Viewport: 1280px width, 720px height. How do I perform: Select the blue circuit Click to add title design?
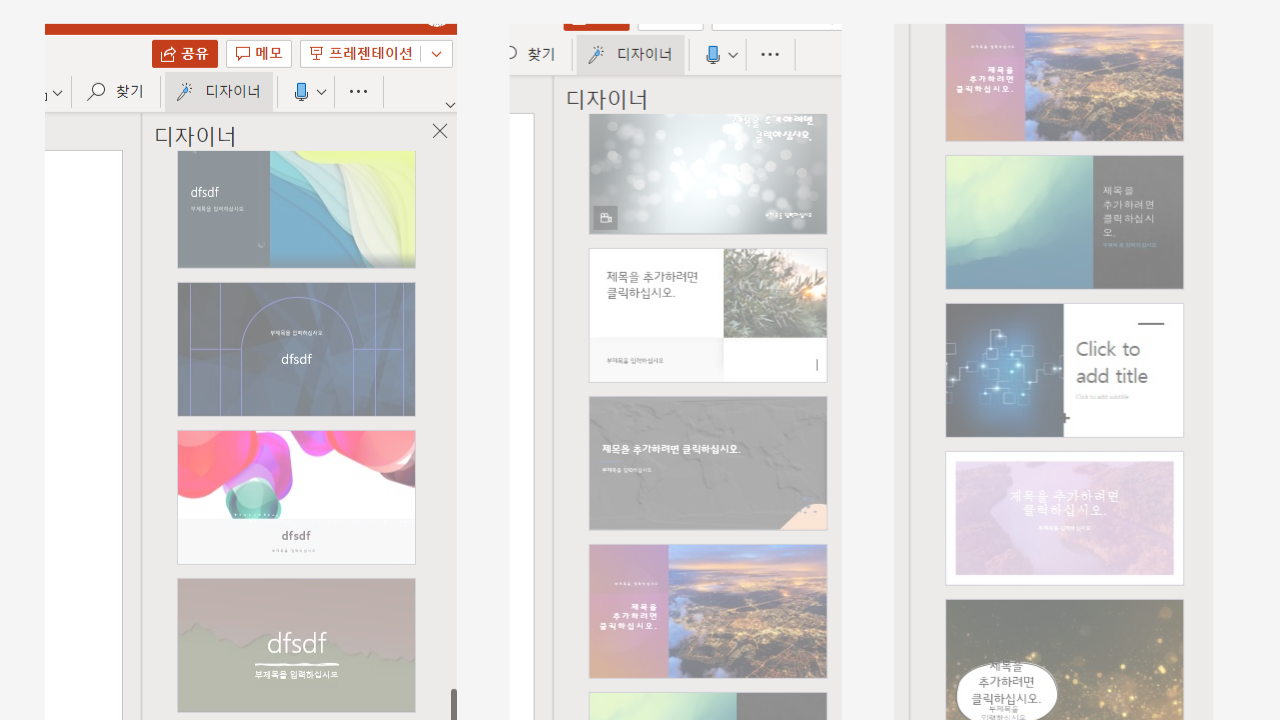[x=1065, y=370]
